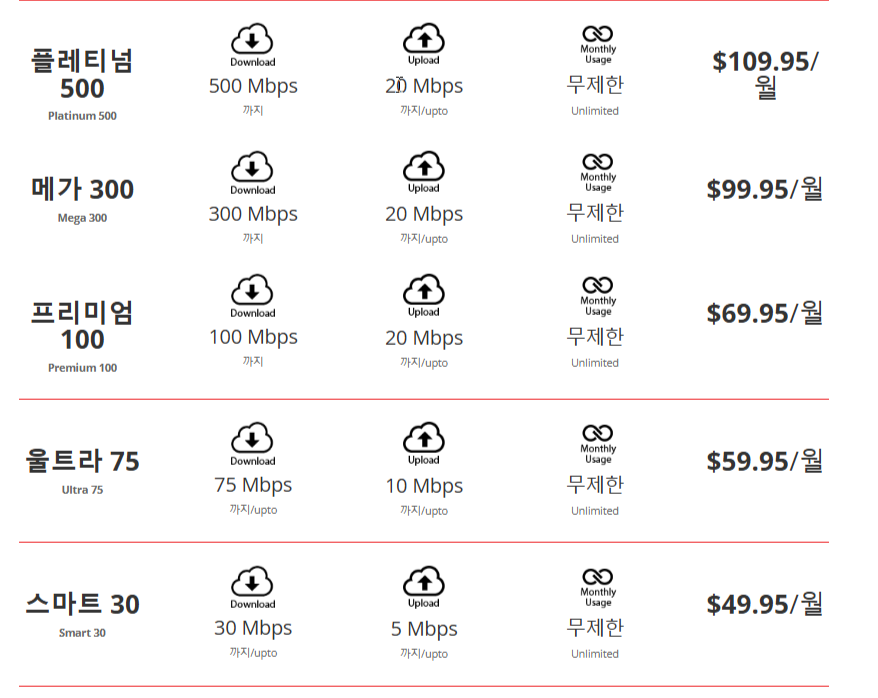Select the Premium 100 plan heading

pyautogui.click(x=82, y=326)
